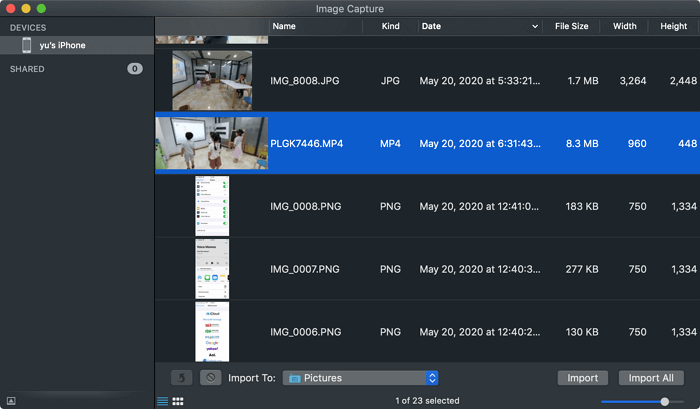Click the Import button
Screen dimensions: 700x409
coord(582,378)
